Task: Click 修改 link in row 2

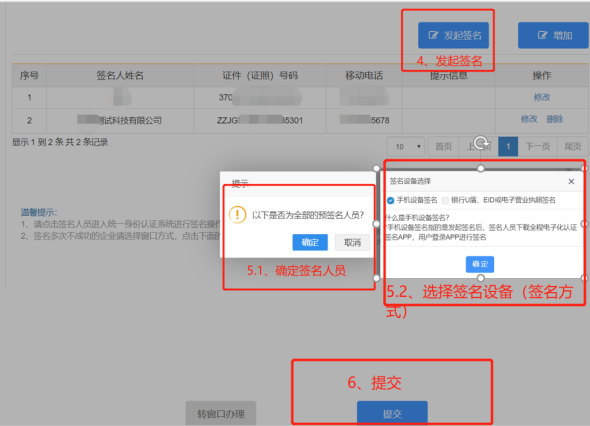Action: (x=529, y=119)
